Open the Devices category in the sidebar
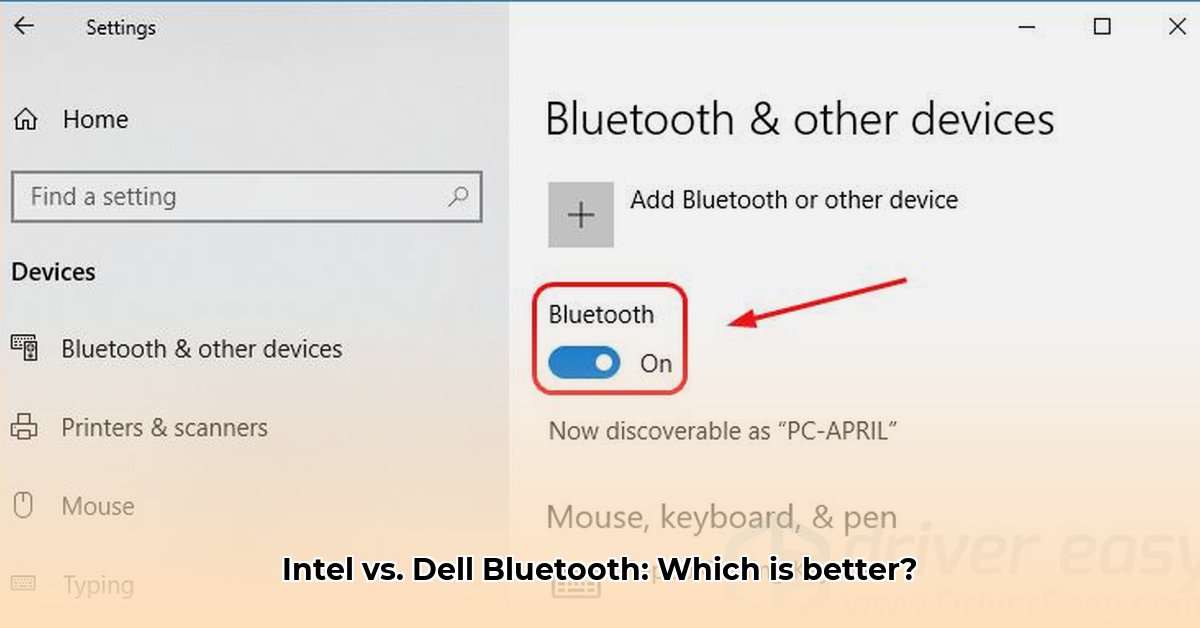This screenshot has height=628, width=1200. [52, 271]
